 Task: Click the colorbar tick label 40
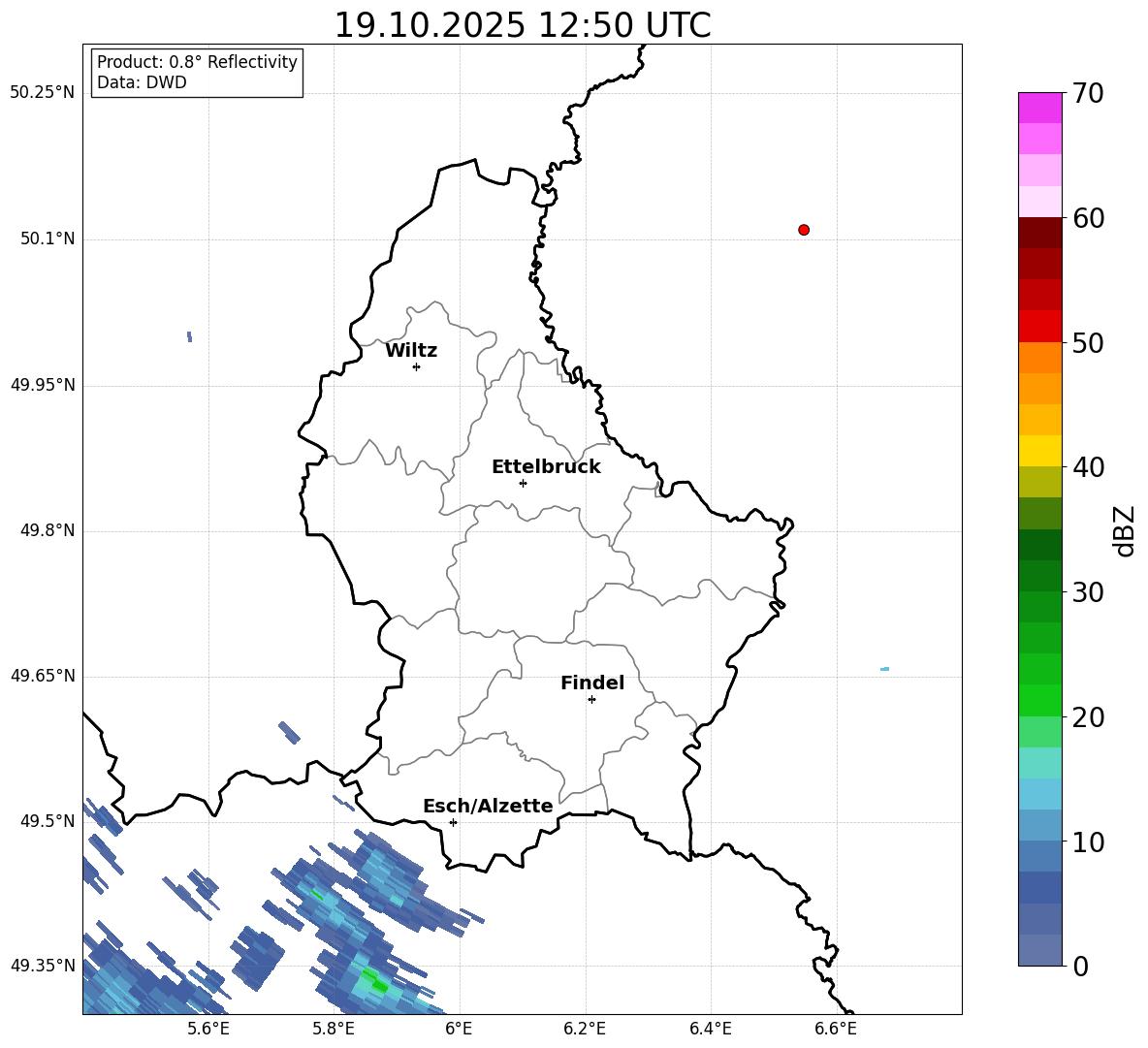1088,467
